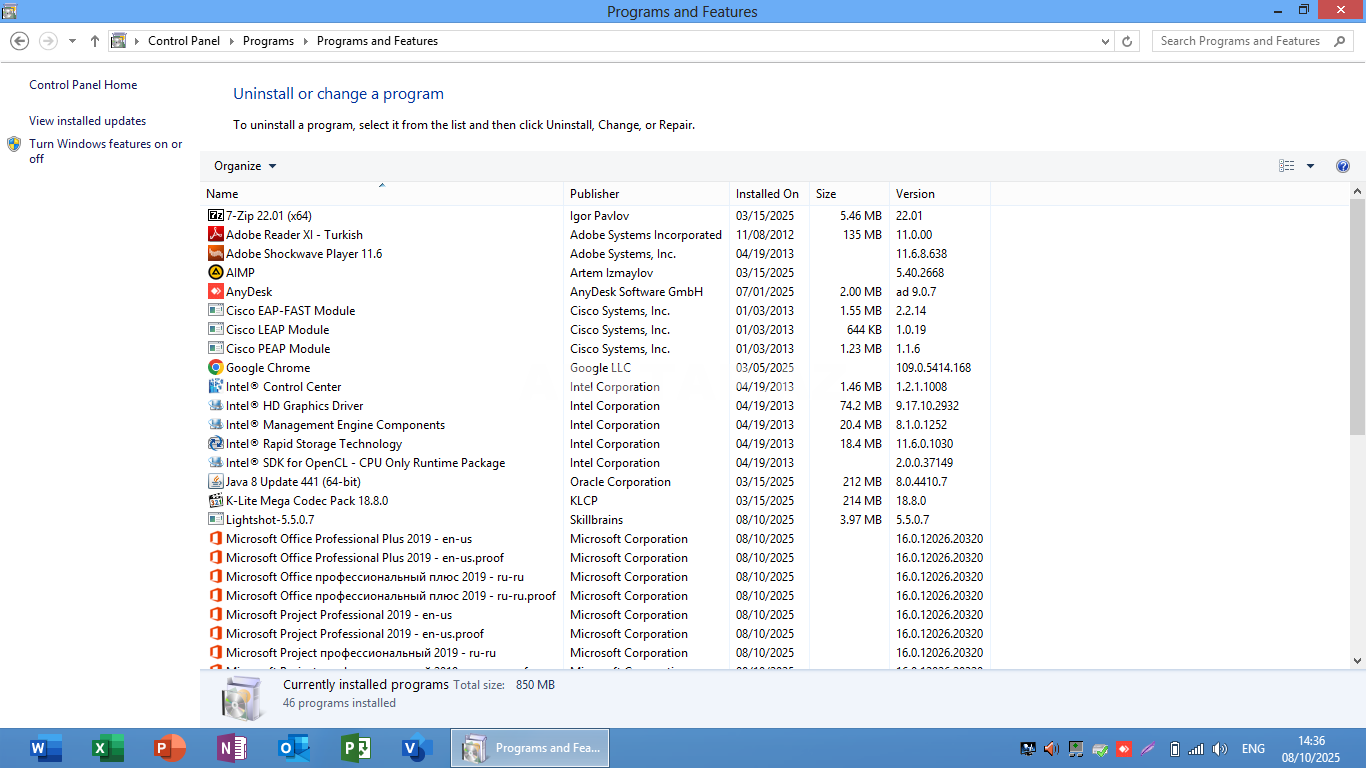Switch the ENG input language indicator

tap(1253, 748)
